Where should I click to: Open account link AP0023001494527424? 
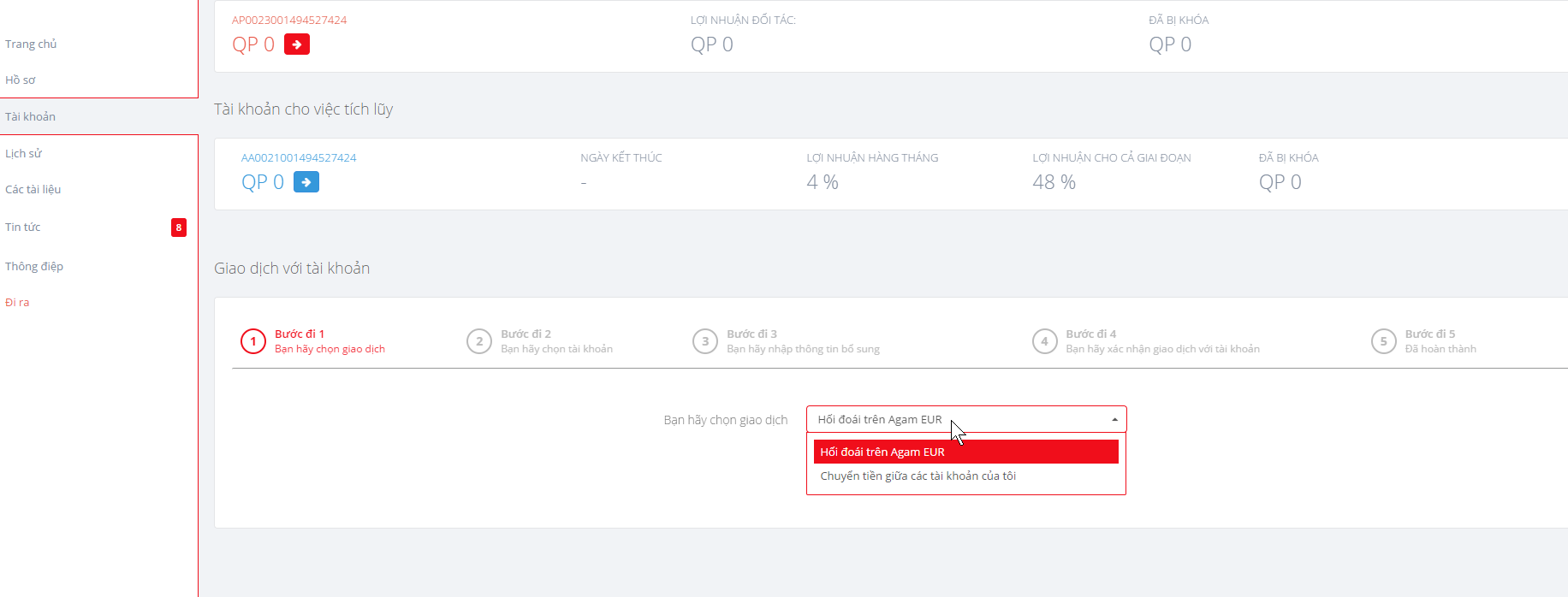point(289,20)
